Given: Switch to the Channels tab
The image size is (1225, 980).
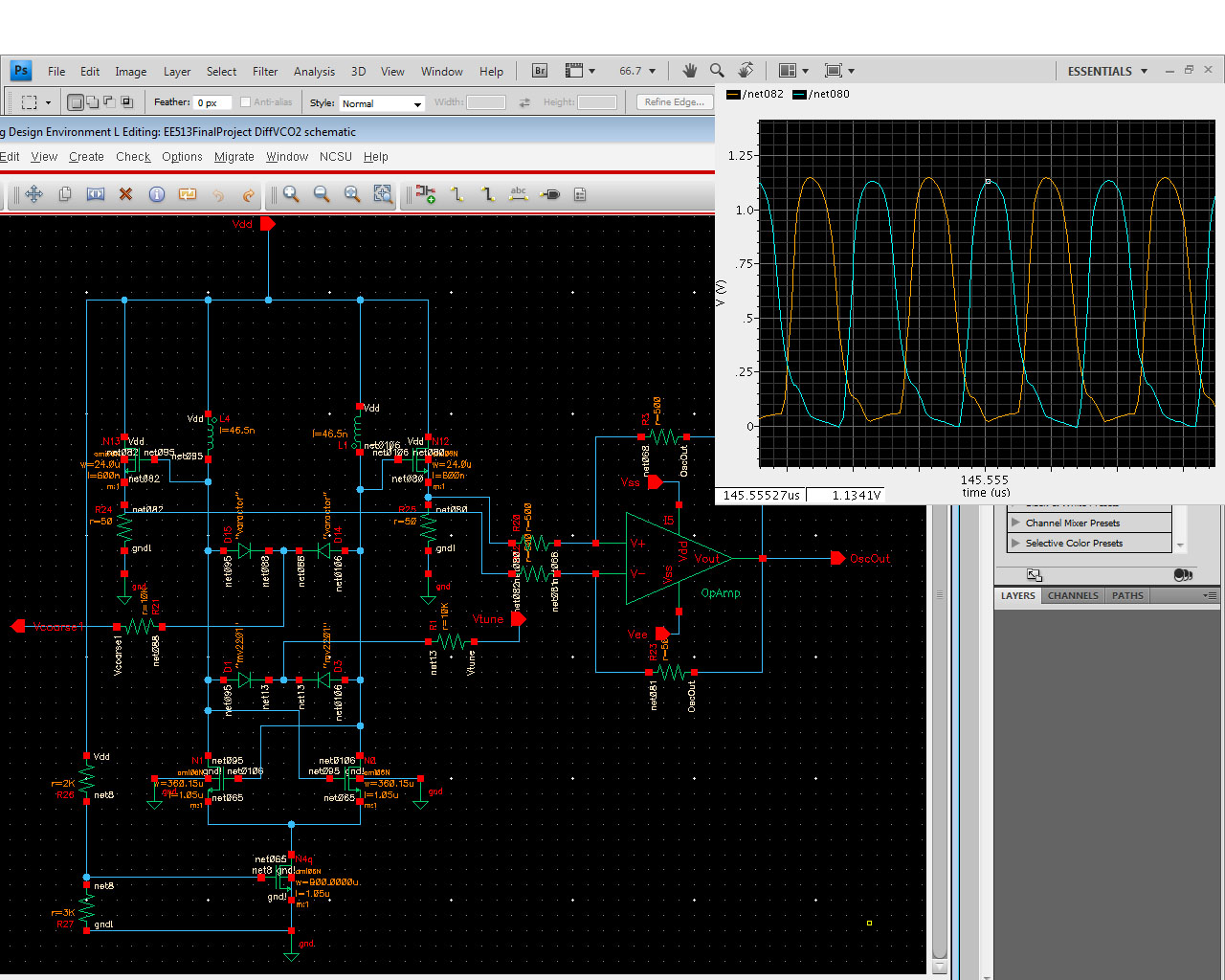Looking at the screenshot, I should (1073, 595).
